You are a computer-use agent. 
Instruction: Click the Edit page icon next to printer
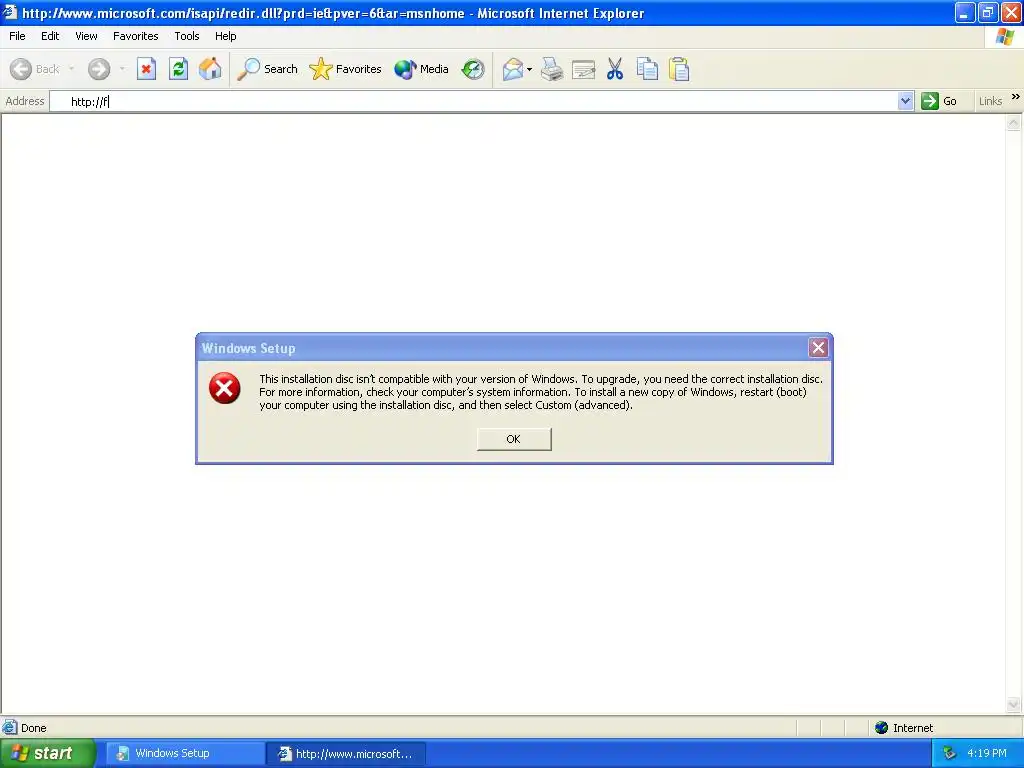click(x=583, y=69)
